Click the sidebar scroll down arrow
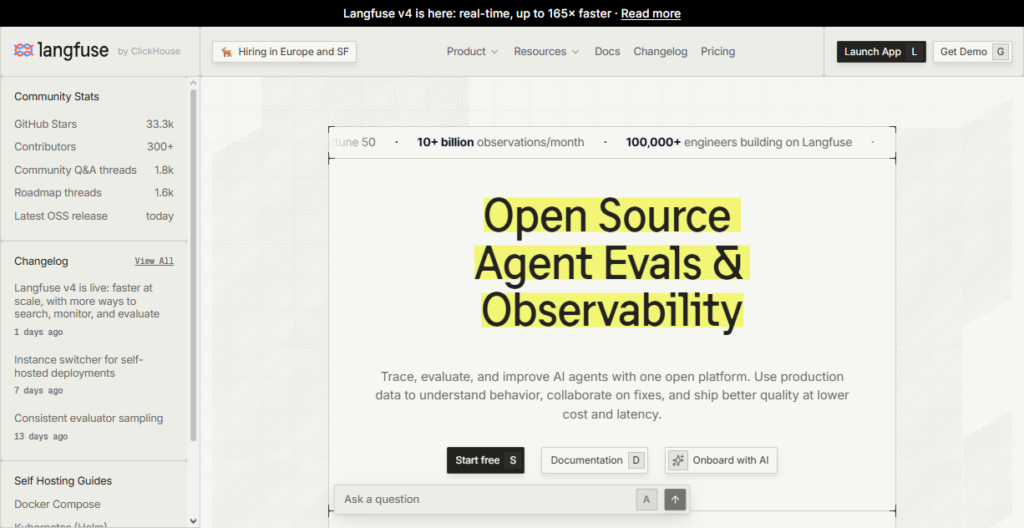 coord(193,521)
